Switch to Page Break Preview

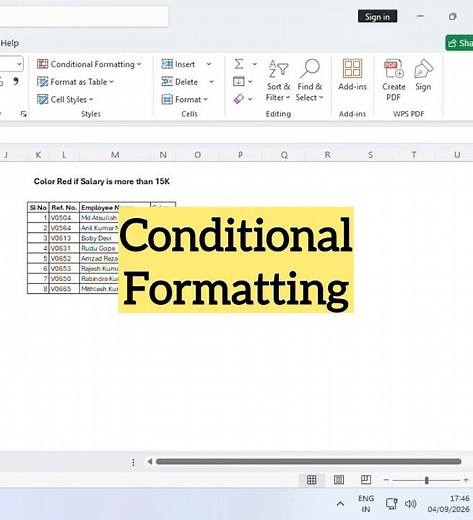pos(366,480)
